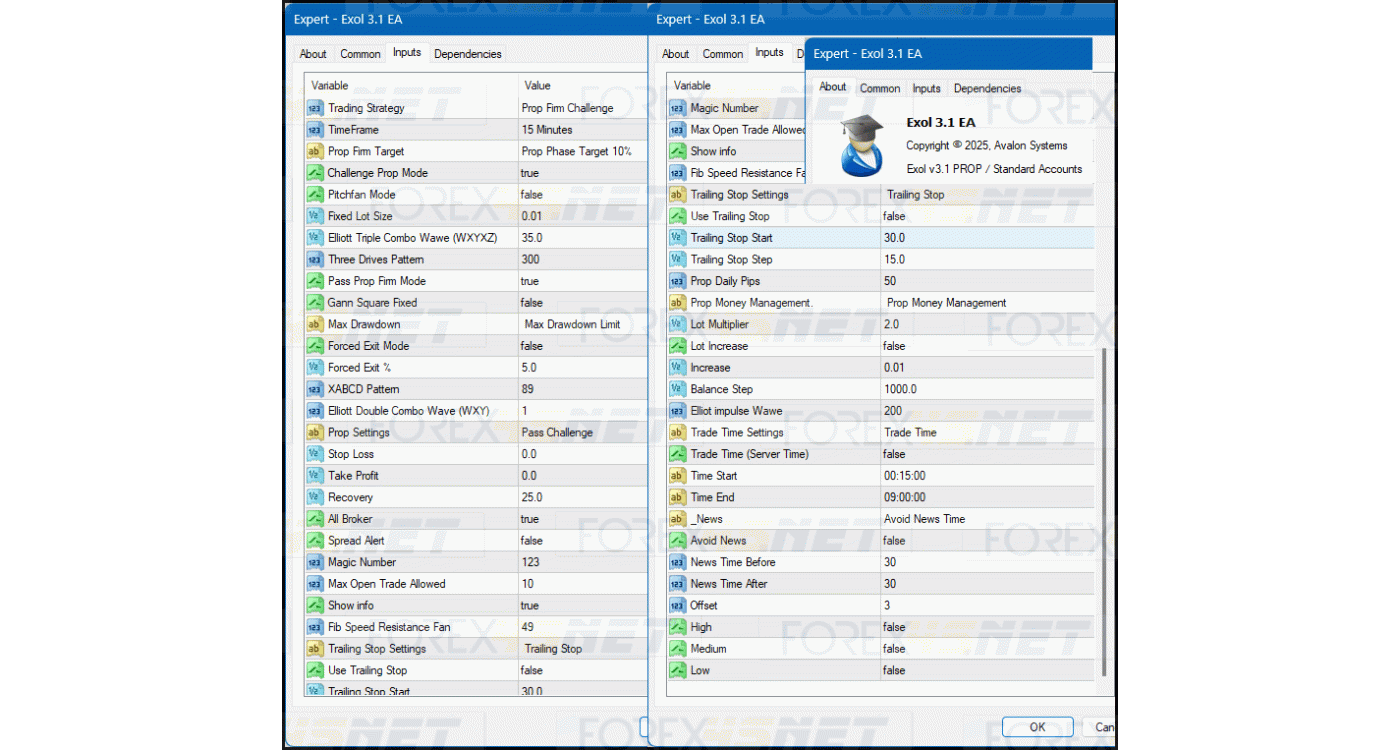Click the string icon next to Prop Firm Target

pyautogui.click(x=315, y=151)
